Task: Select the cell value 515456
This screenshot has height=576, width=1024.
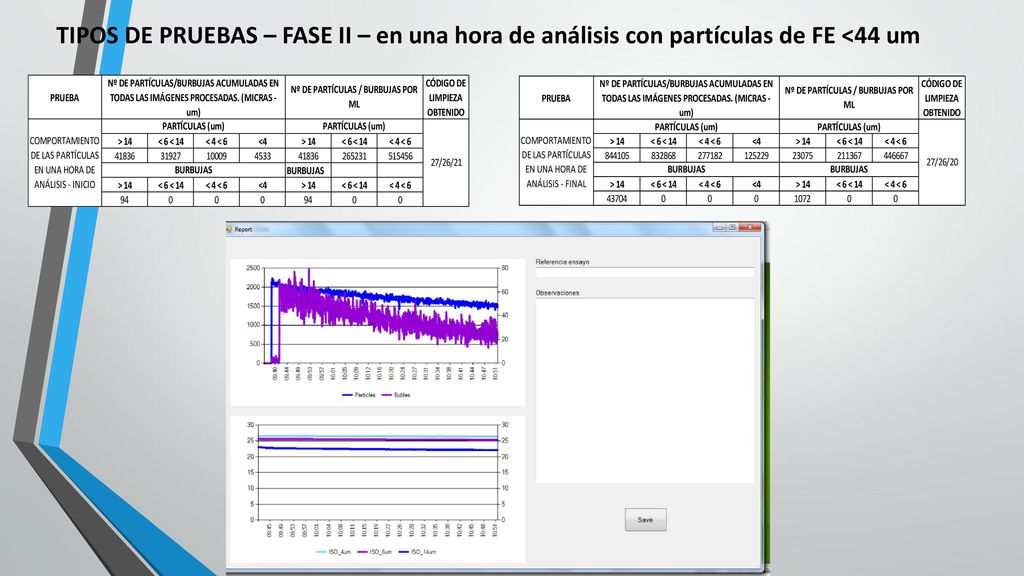Action: (400, 156)
